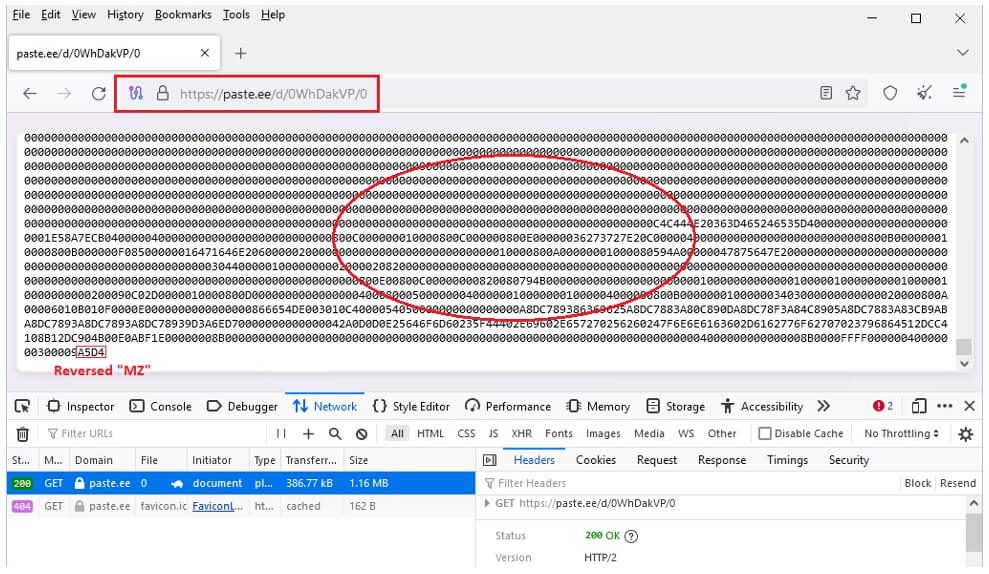Viewport: 989px width, 574px height.
Task: Switch to the Console tab
Action: [160, 407]
